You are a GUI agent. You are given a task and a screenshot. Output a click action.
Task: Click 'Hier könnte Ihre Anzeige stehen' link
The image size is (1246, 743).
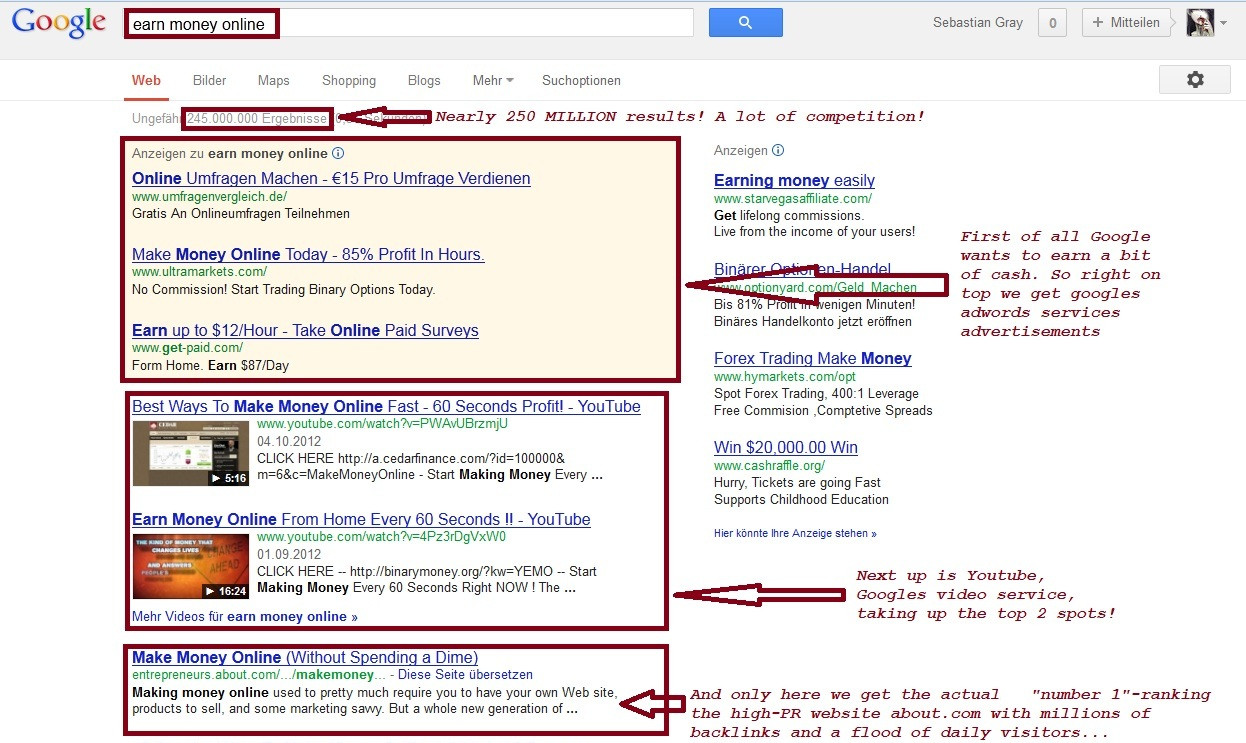[x=795, y=534]
